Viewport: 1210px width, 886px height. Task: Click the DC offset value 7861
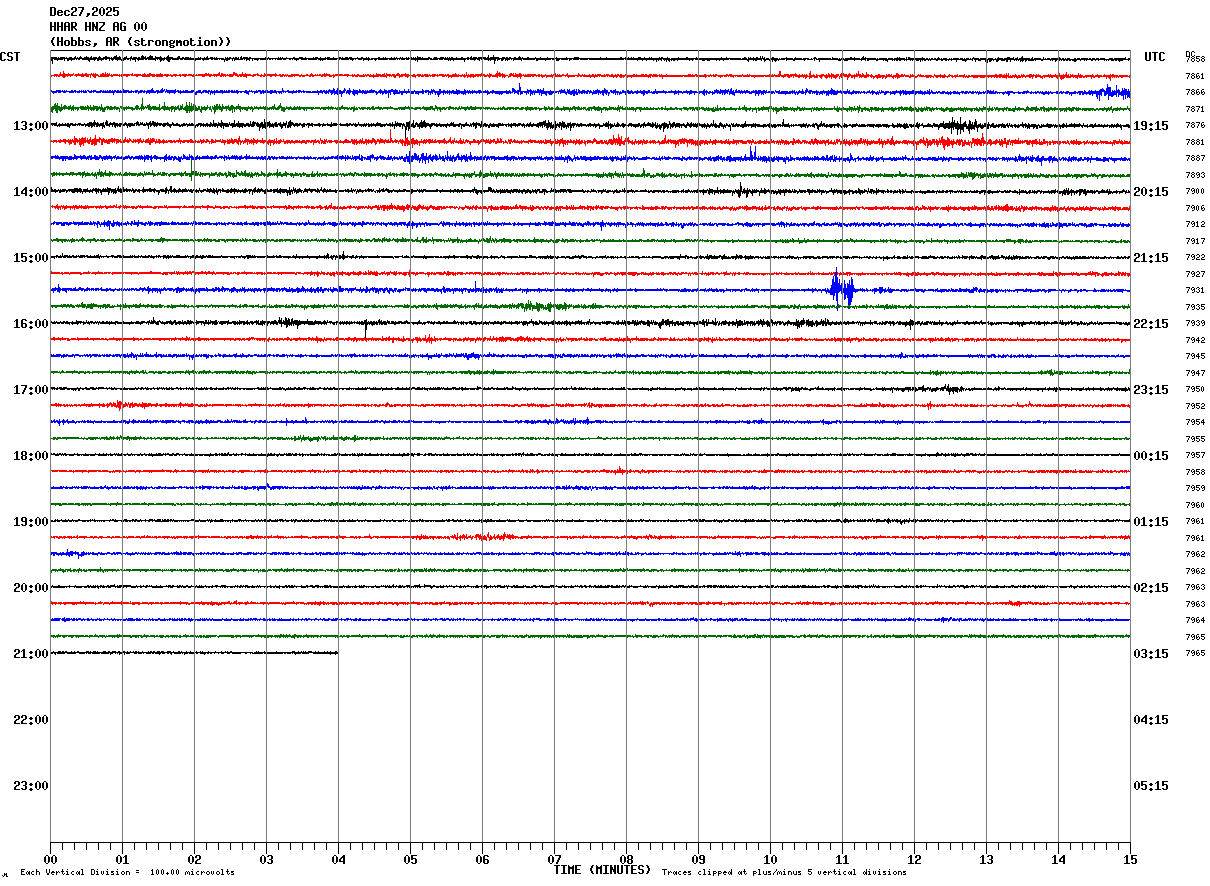(1195, 76)
